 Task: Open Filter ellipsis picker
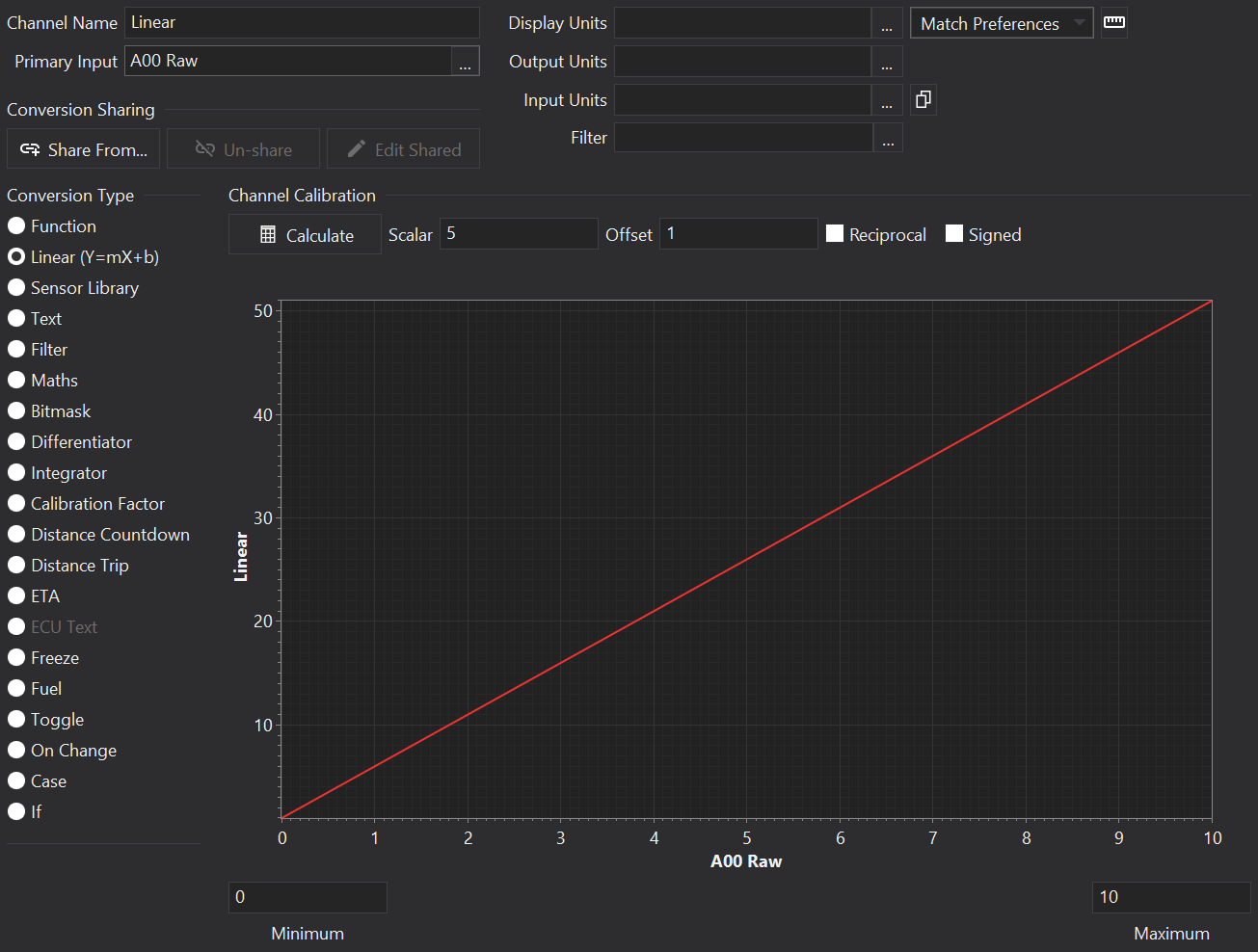coord(887,138)
